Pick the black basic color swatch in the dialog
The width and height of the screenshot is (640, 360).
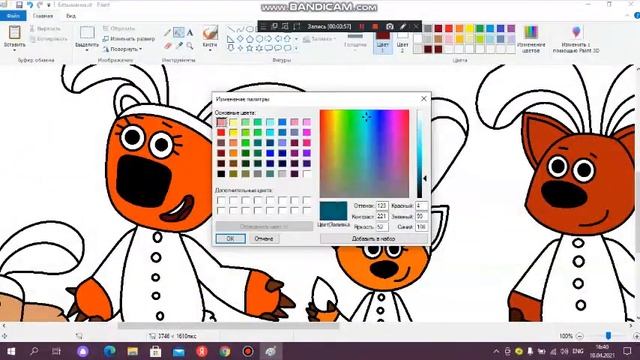tap(221, 174)
